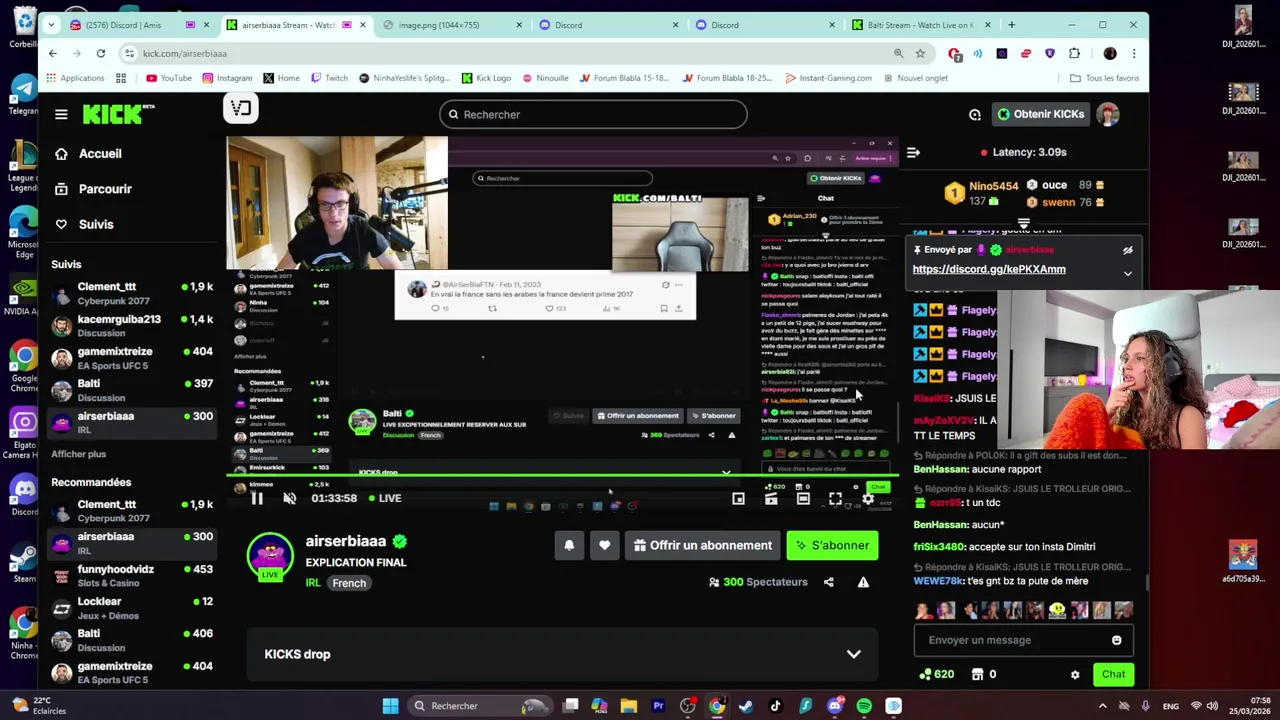The image size is (1280, 720).
Task: Open the Kick hamburger sidebar menu
Action: coord(61,114)
